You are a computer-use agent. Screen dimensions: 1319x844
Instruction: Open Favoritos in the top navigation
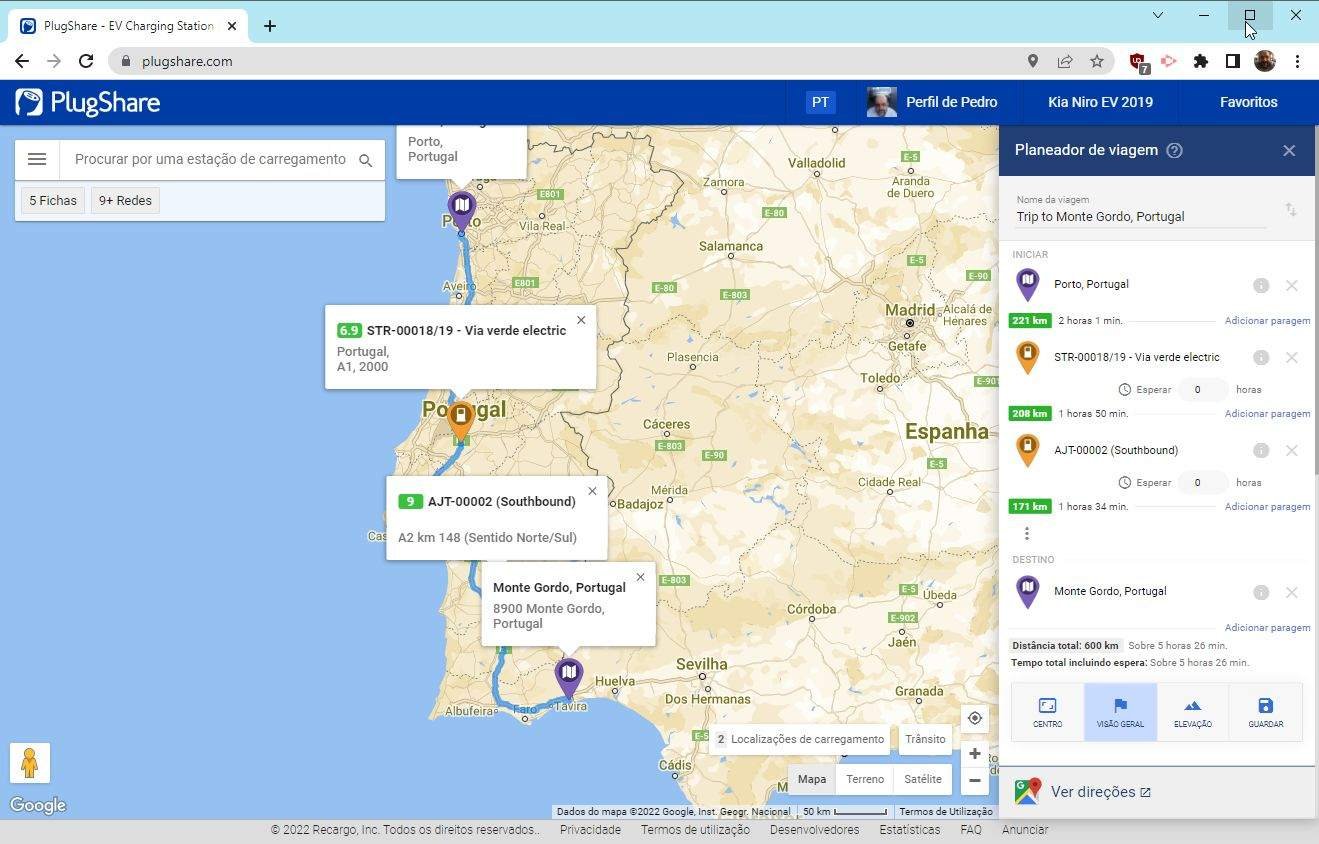click(x=1248, y=102)
